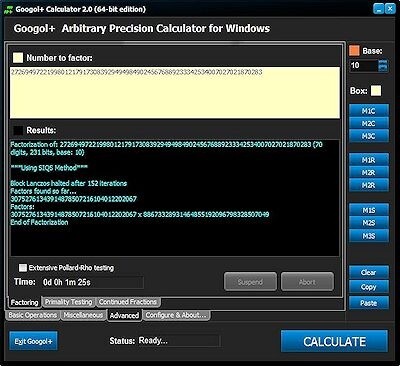Increase Base value with the up arrow
The height and width of the screenshot is (366, 400).
click(x=383, y=63)
